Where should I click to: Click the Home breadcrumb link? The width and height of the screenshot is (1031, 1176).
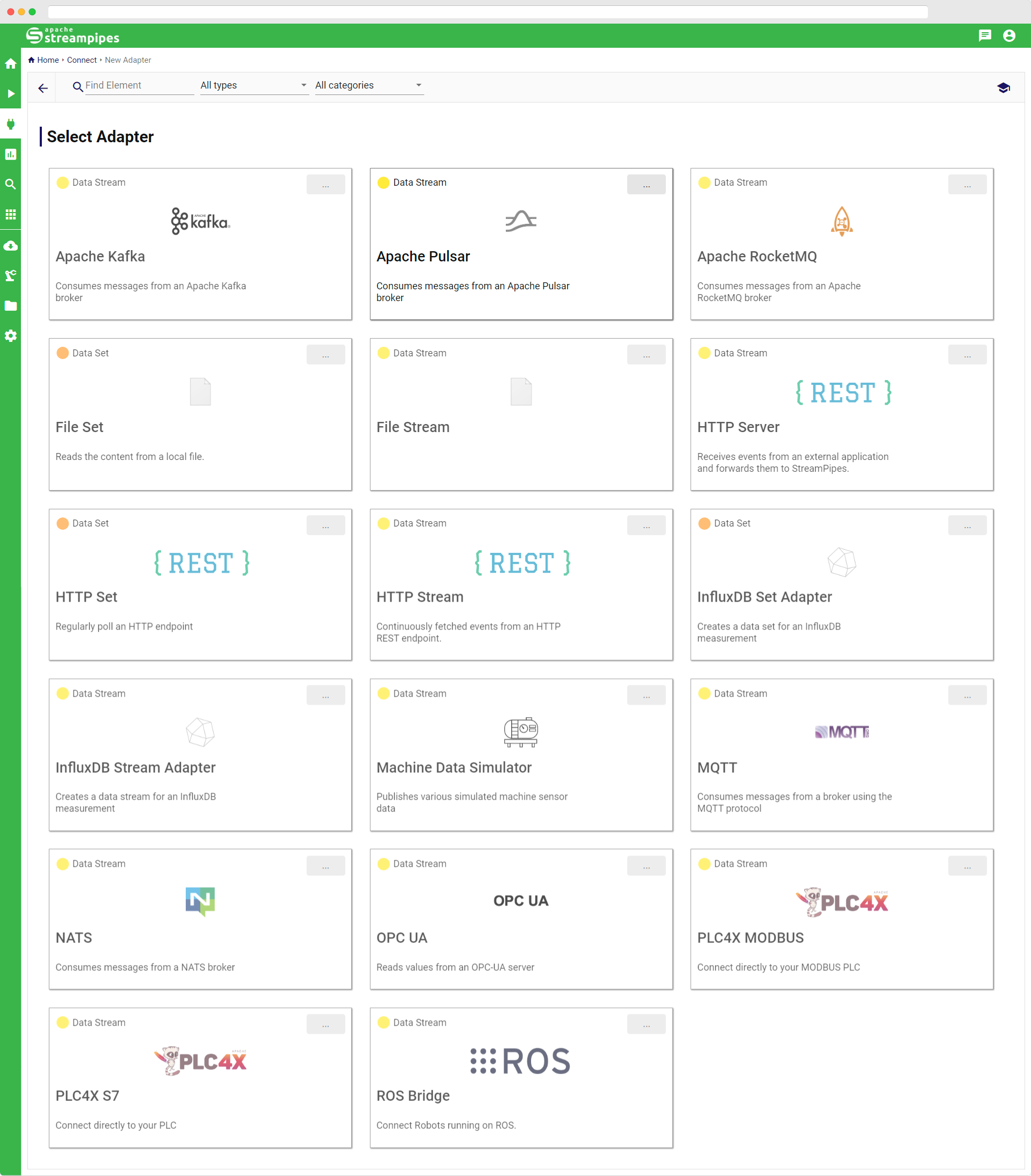coord(48,60)
